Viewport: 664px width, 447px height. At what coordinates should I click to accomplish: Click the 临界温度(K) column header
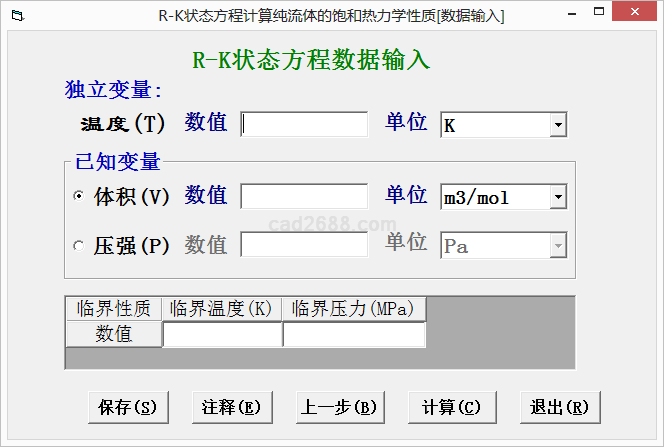[222, 309]
